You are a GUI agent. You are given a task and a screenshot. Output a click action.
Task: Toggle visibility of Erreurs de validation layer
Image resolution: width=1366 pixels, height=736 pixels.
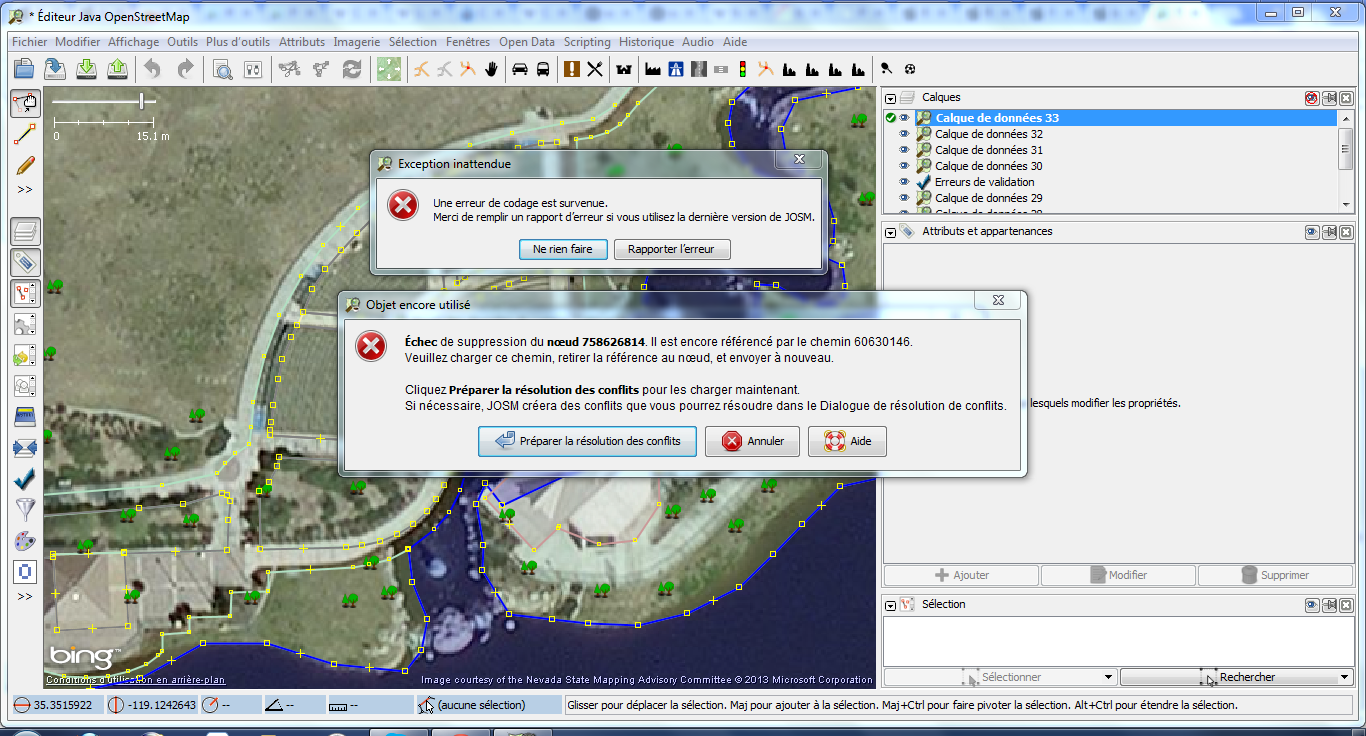coord(904,182)
